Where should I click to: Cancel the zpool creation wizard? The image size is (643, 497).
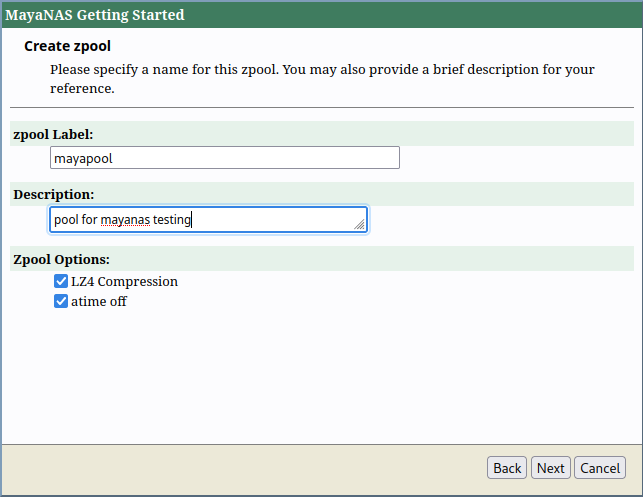[x=600, y=468]
